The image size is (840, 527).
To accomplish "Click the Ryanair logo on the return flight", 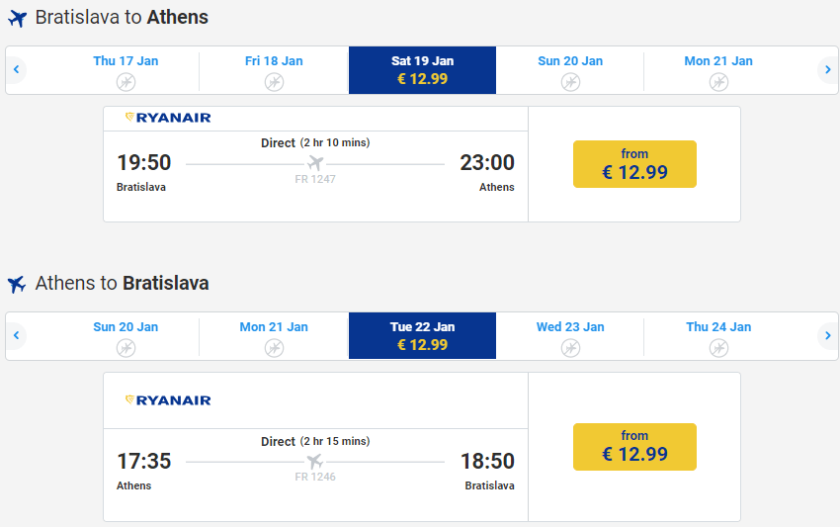I will click(x=168, y=400).
